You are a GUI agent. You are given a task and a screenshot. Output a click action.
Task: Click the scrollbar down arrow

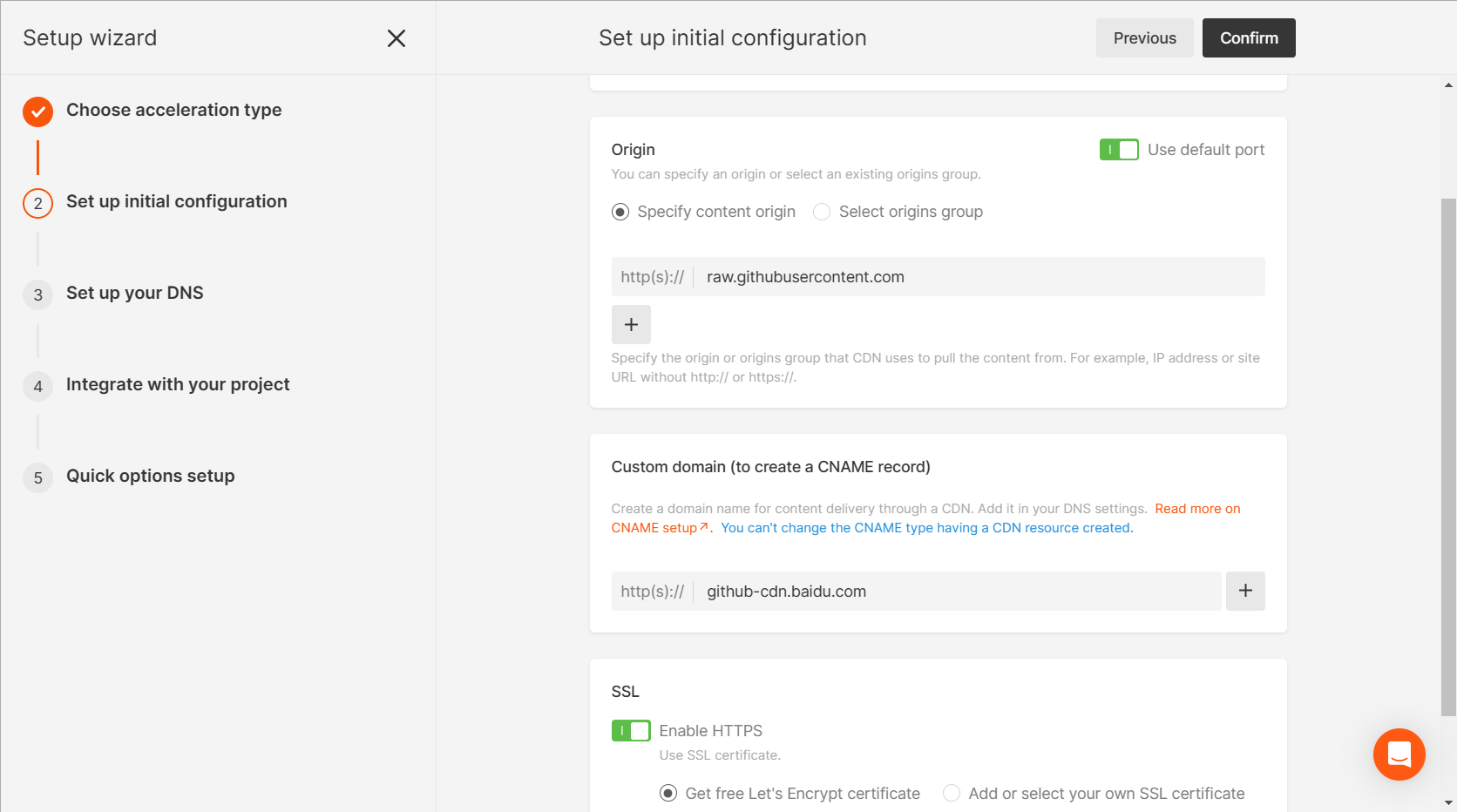(x=1448, y=803)
